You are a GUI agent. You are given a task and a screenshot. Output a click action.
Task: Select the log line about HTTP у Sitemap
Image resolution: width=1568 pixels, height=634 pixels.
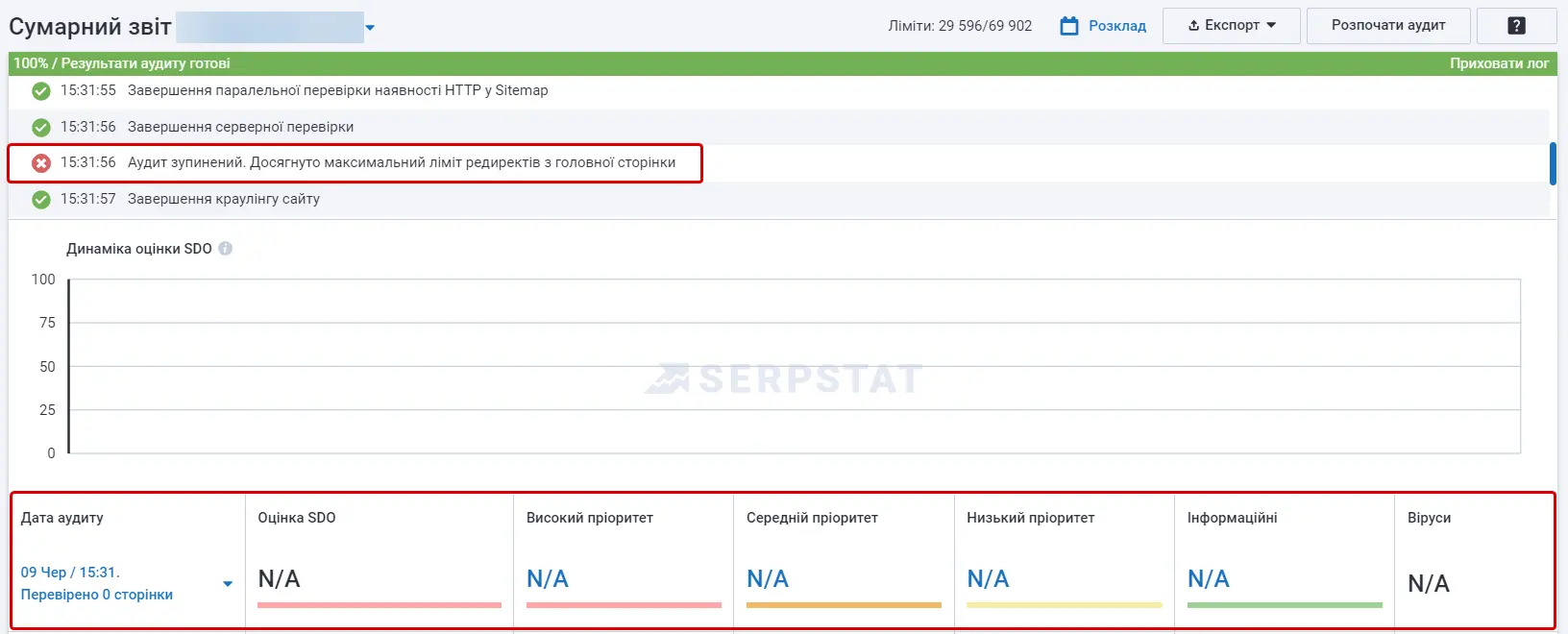338,90
